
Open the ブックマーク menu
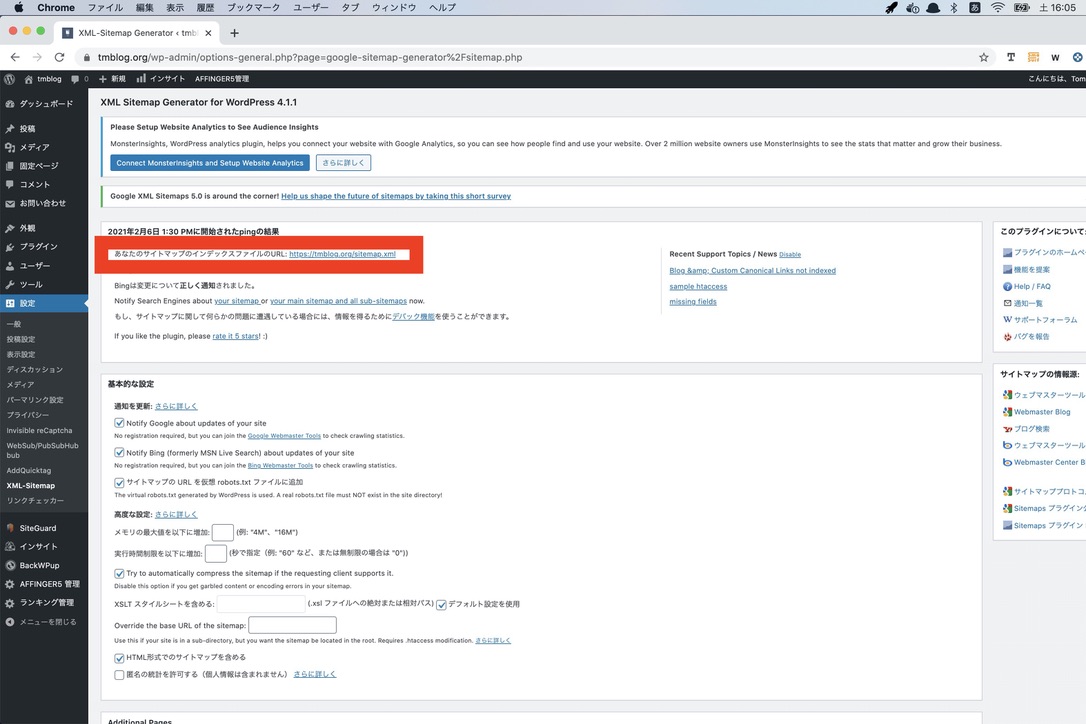[x=253, y=8]
